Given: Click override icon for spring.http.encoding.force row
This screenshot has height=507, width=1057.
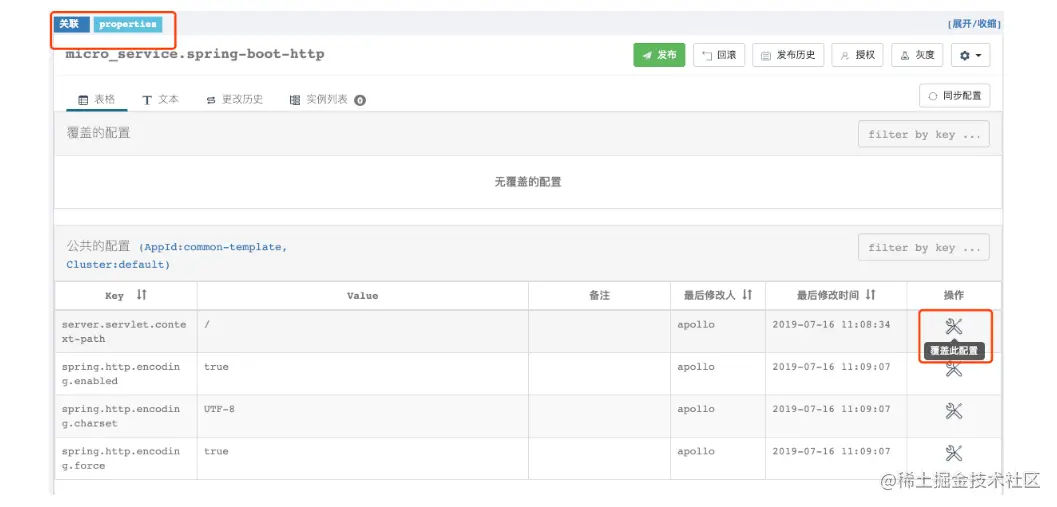Looking at the screenshot, I should tap(953, 453).
